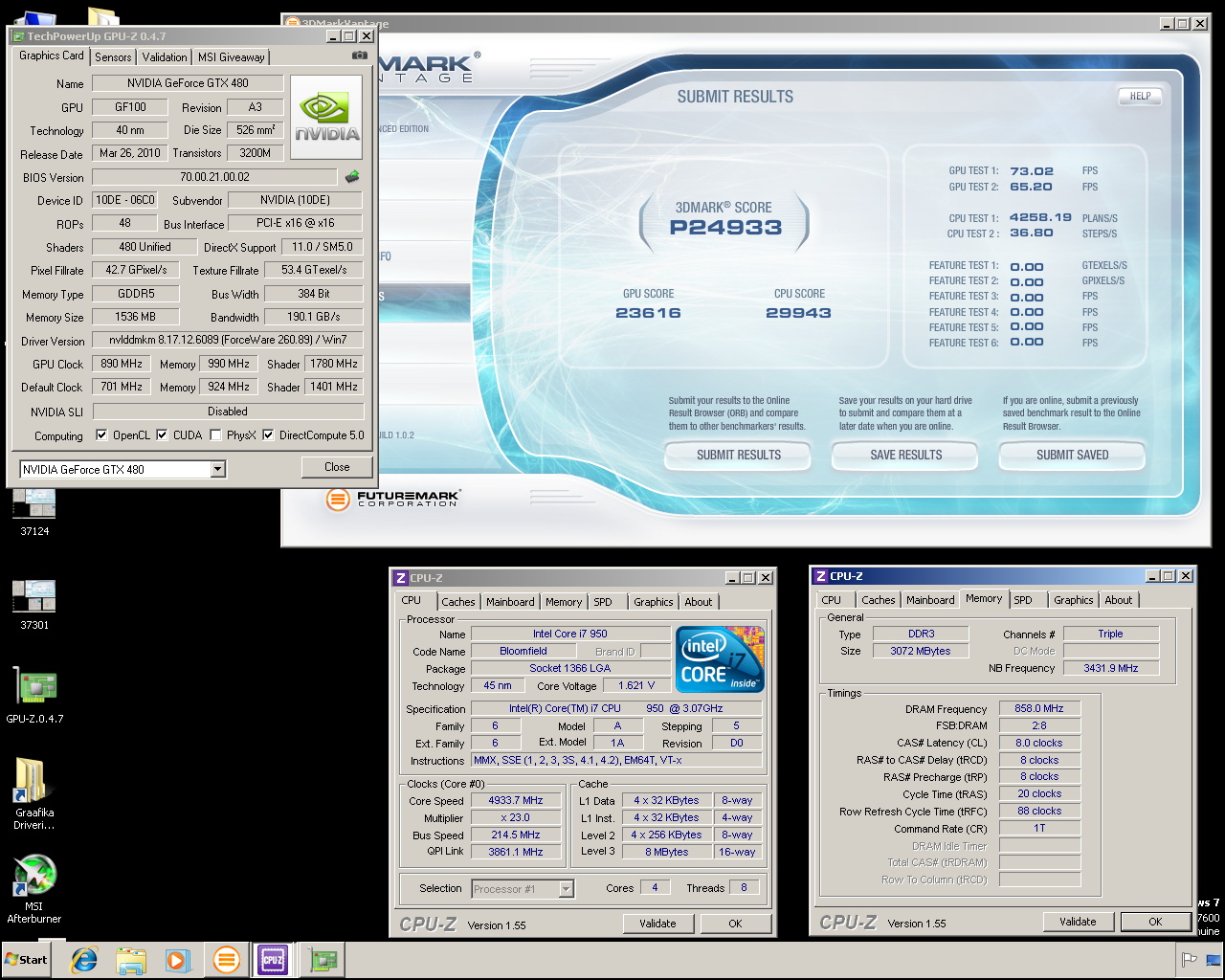Click HELP button in 3DMark Vantage
Screen dimensions: 1225x980
(1140, 96)
